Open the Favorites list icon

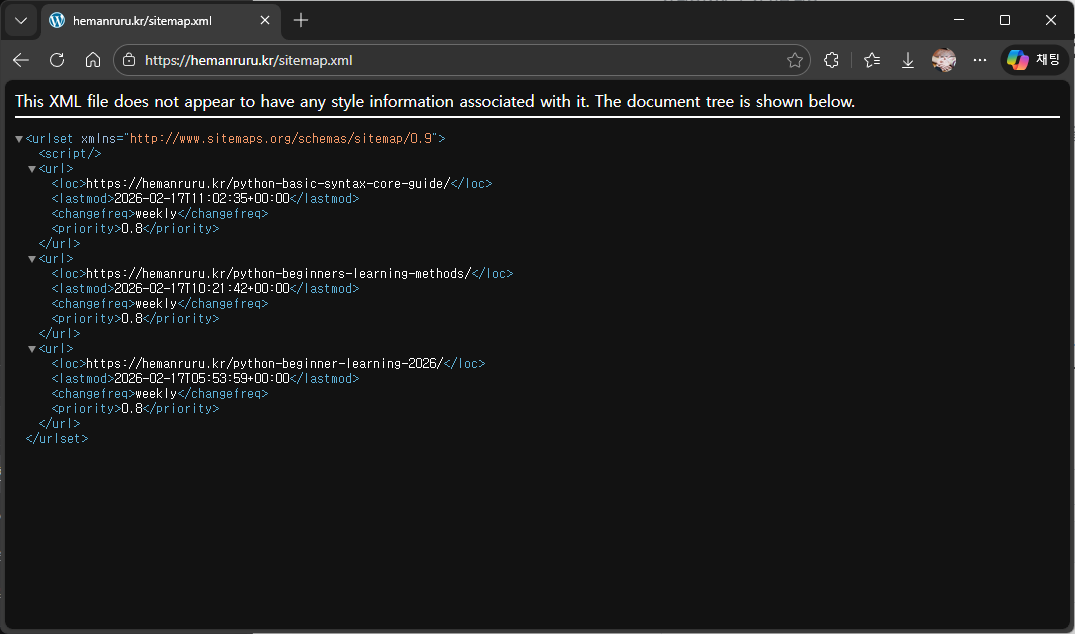click(x=872, y=60)
